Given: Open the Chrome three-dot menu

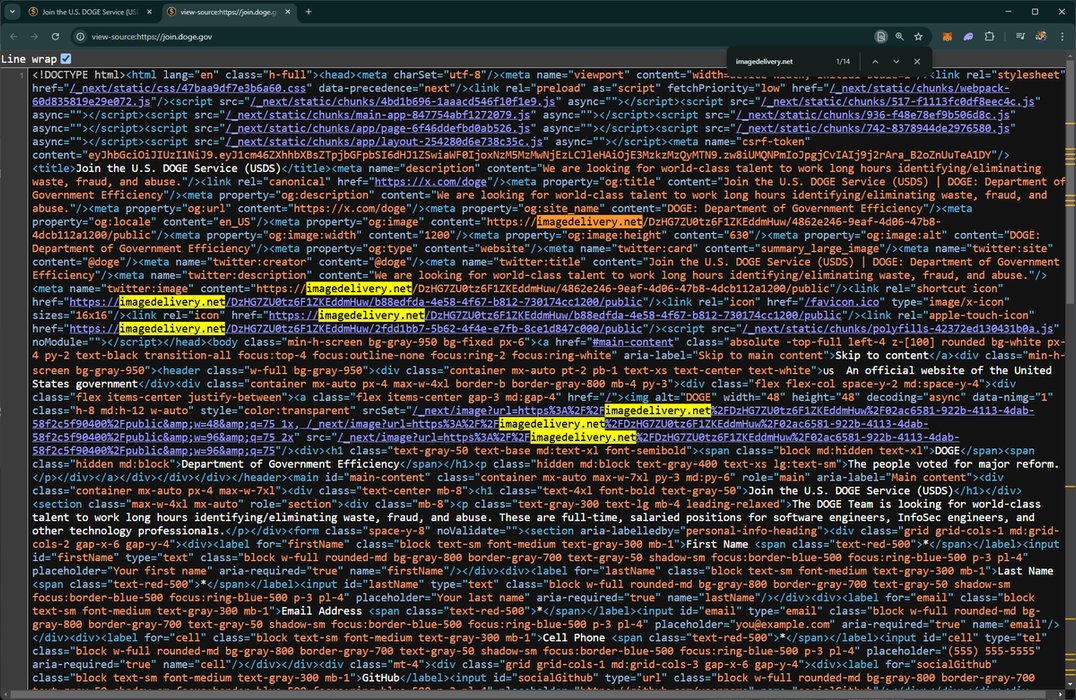Looking at the screenshot, I should click(1062, 36).
